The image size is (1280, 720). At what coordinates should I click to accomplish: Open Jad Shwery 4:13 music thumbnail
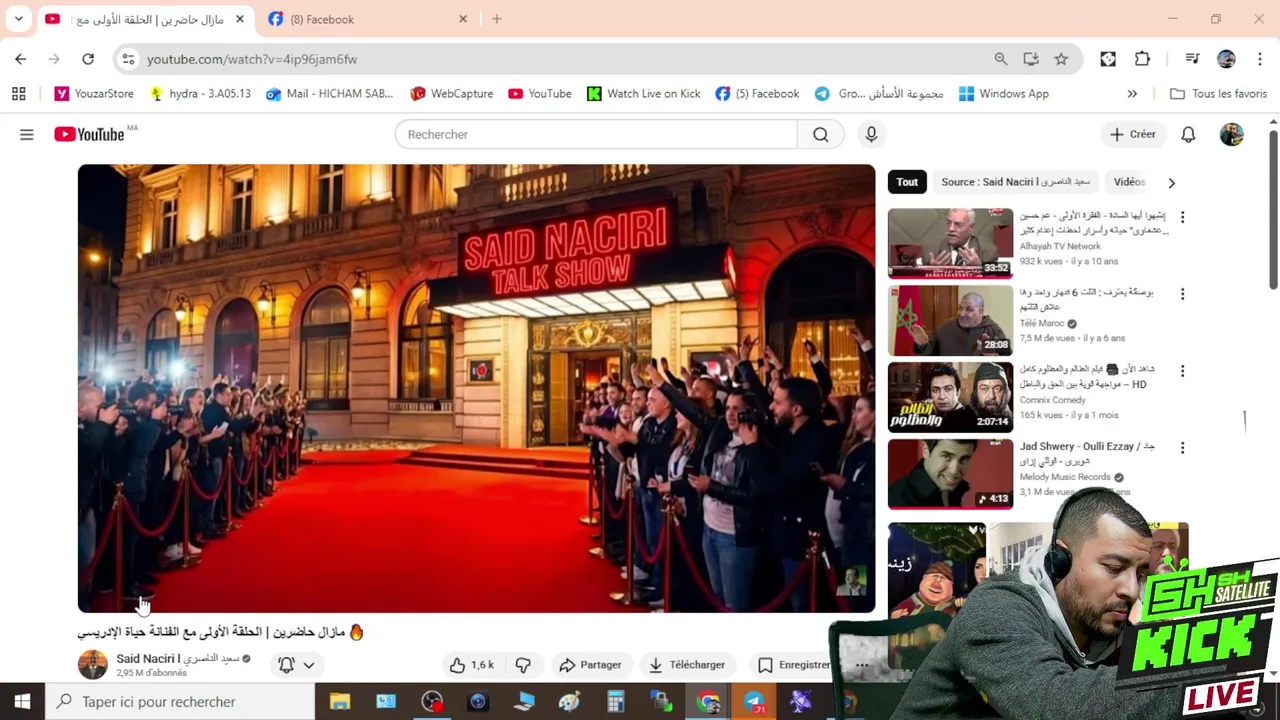click(950, 474)
